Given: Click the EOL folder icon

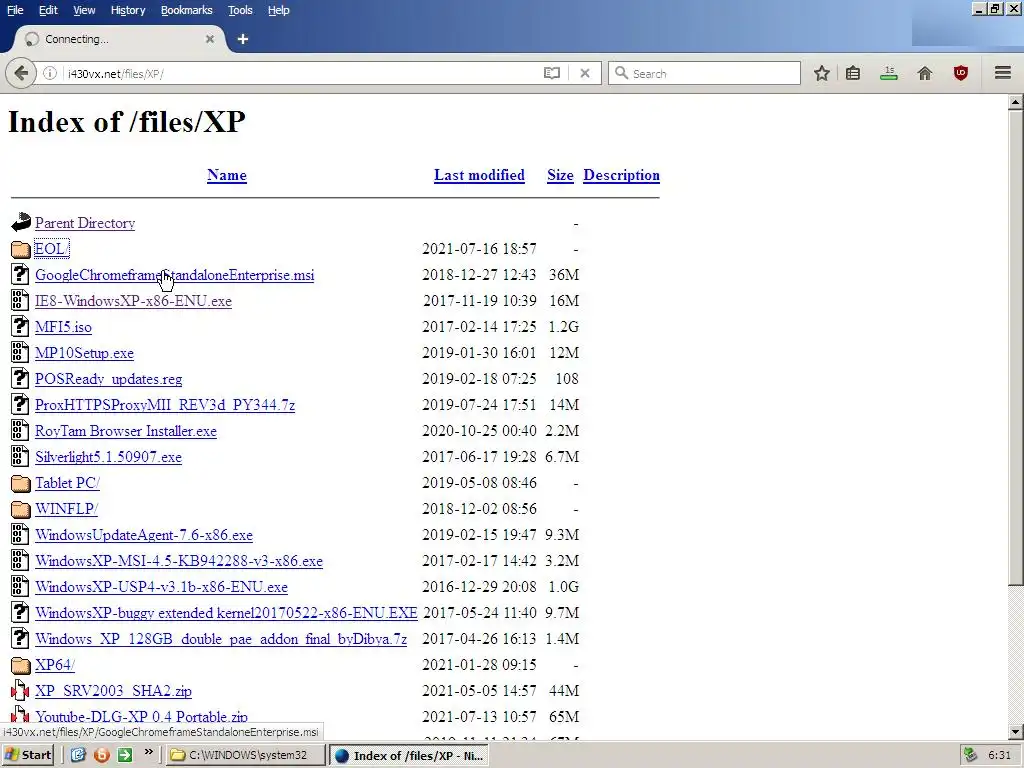Looking at the screenshot, I should 21,249.
